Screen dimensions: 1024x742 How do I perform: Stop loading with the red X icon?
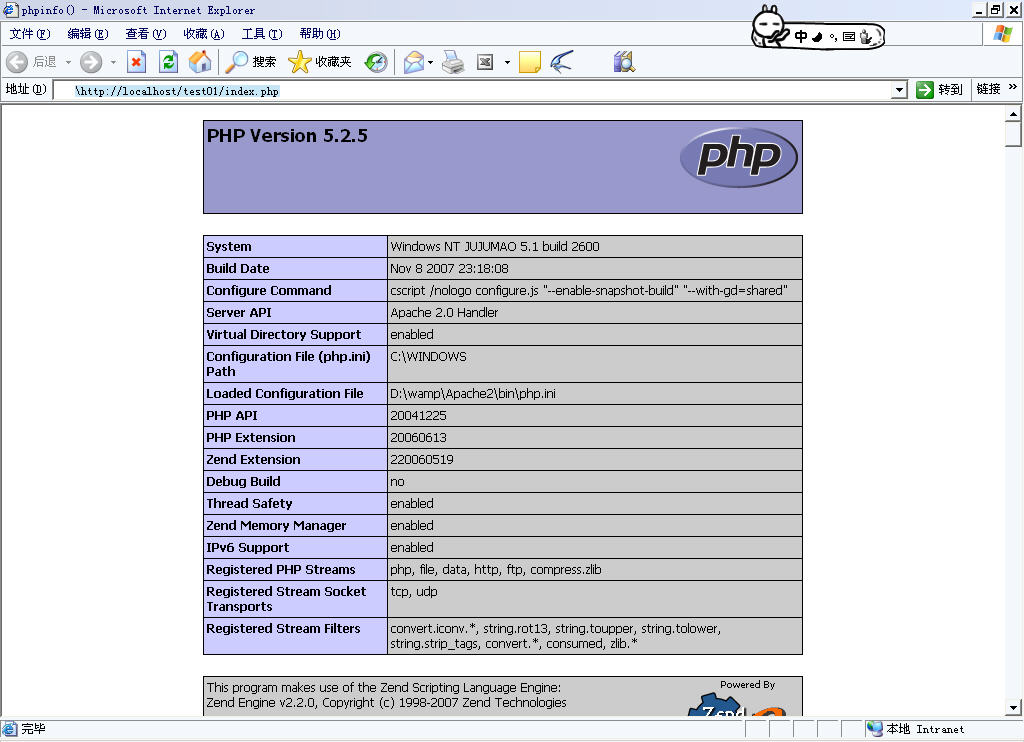136,62
